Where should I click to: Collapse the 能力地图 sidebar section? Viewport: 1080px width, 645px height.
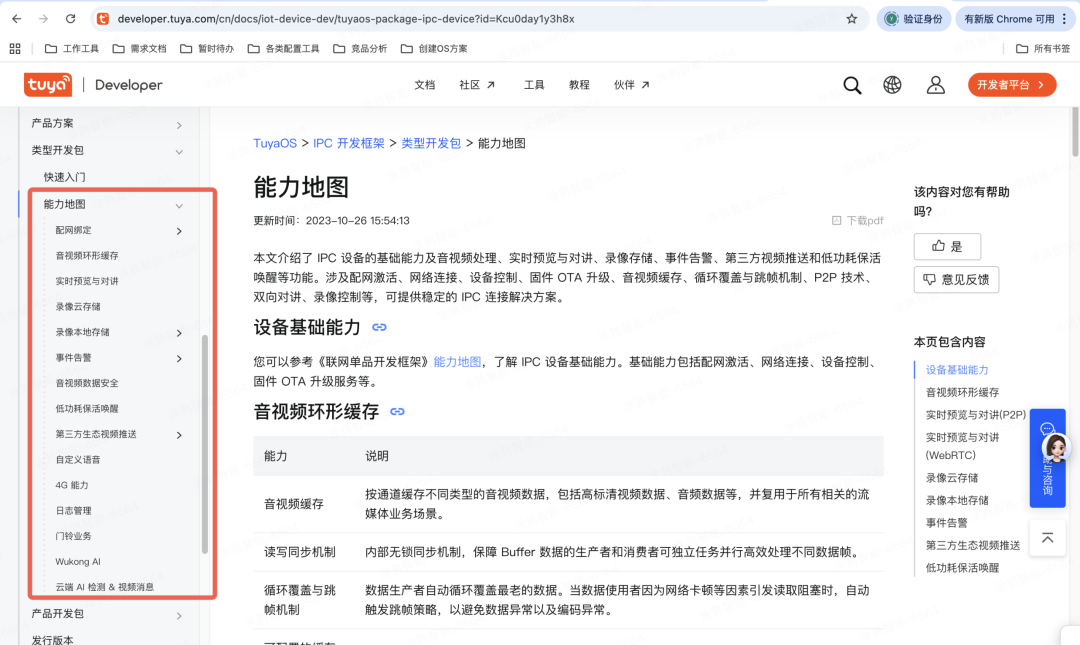(x=180, y=203)
